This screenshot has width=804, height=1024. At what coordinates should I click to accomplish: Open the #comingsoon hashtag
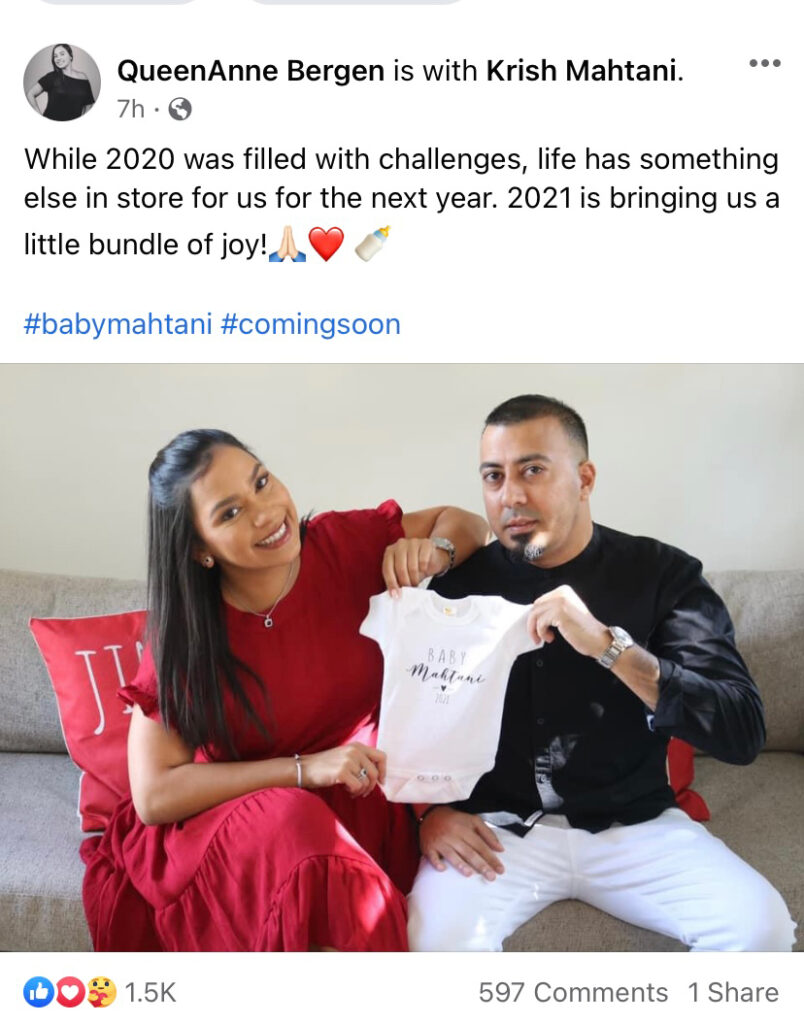point(310,325)
